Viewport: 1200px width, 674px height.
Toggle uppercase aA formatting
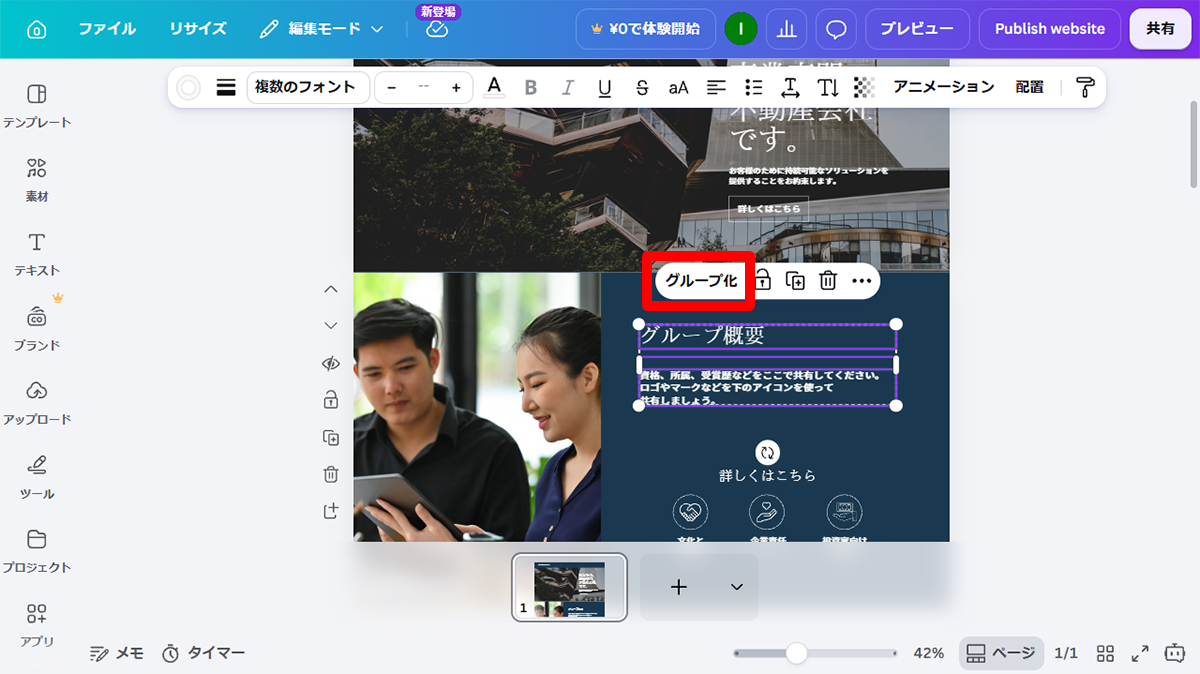(x=679, y=87)
